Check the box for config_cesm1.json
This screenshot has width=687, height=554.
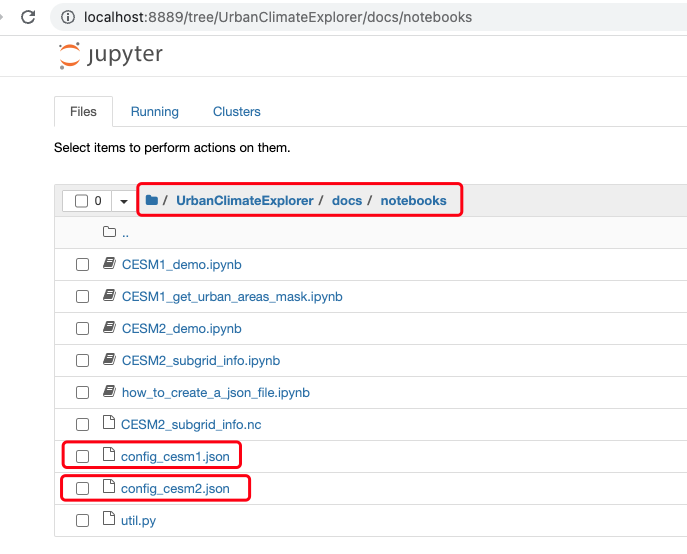pyautogui.click(x=82, y=457)
